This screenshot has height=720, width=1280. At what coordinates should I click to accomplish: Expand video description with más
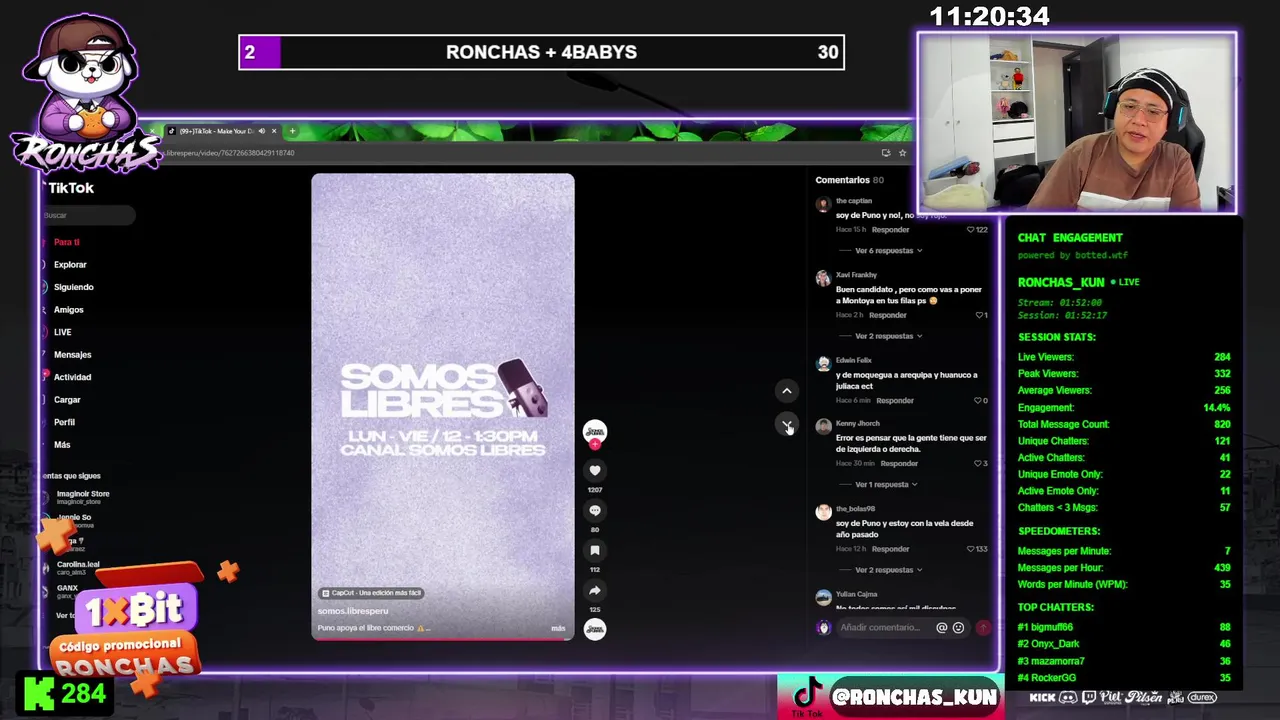(558, 628)
